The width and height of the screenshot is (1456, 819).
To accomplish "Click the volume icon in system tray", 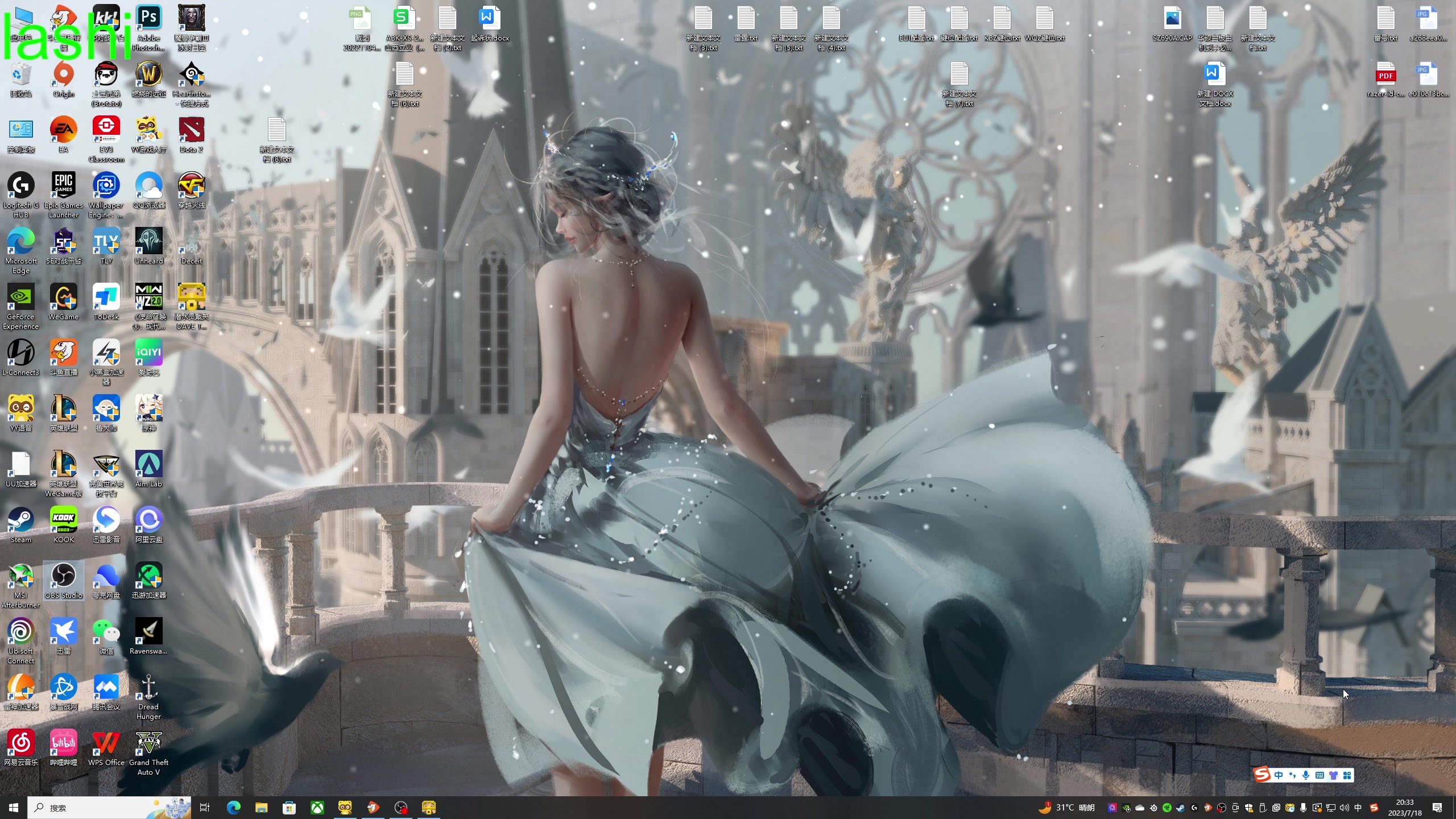I will (x=1344, y=808).
